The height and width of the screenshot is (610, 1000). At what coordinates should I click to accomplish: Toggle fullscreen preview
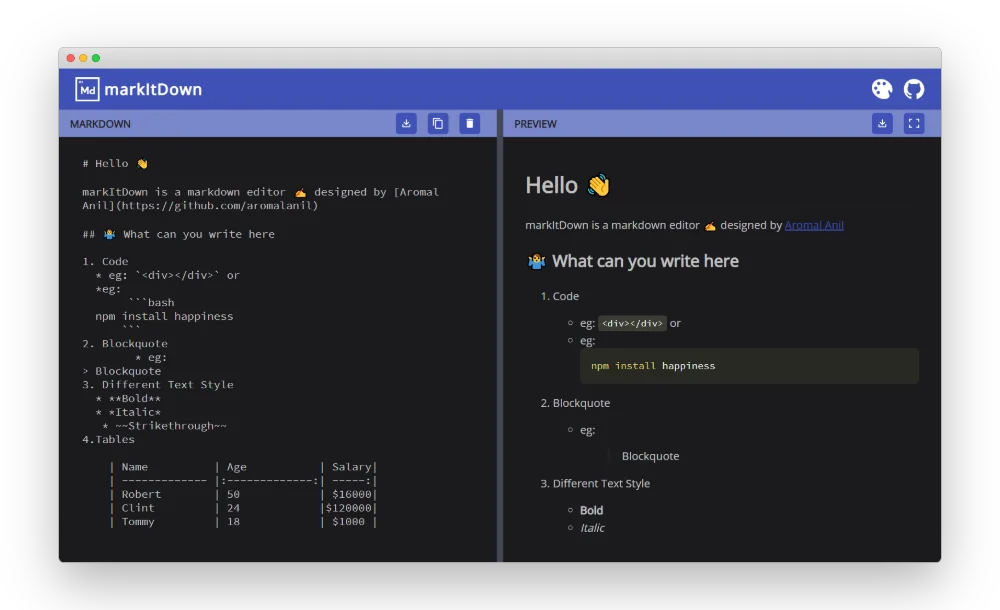point(915,124)
